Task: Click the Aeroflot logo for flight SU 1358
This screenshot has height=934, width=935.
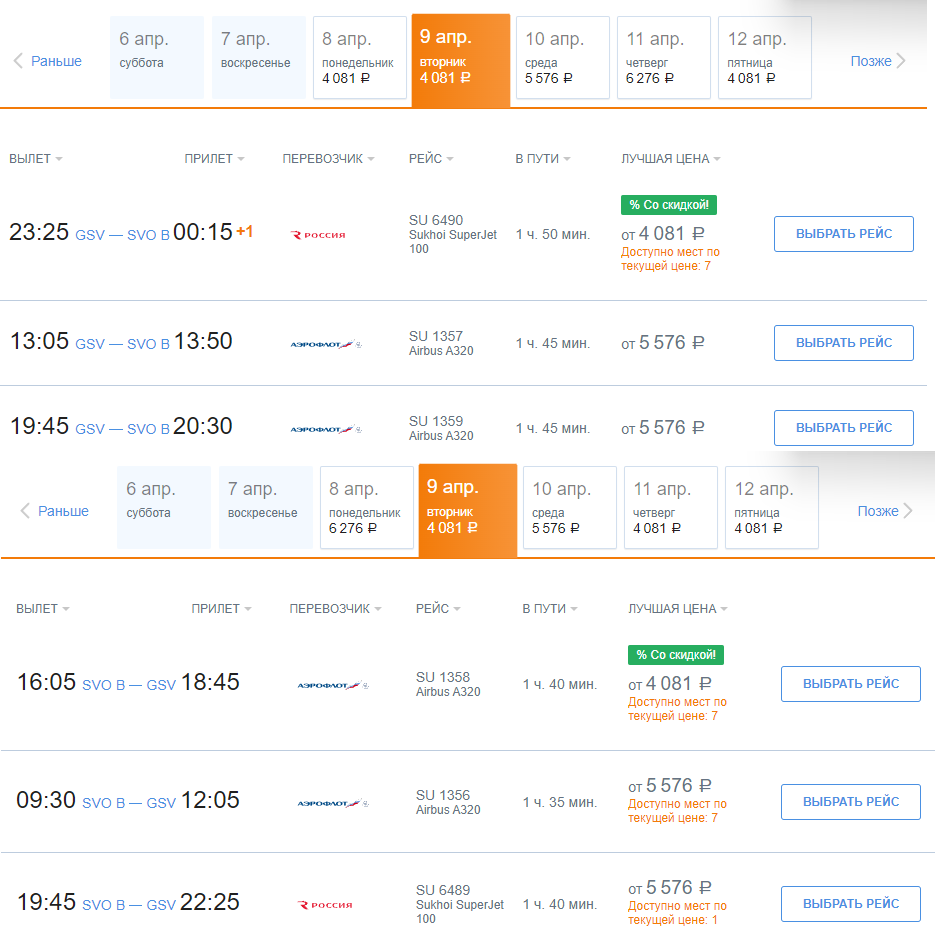Action: pyautogui.click(x=333, y=685)
